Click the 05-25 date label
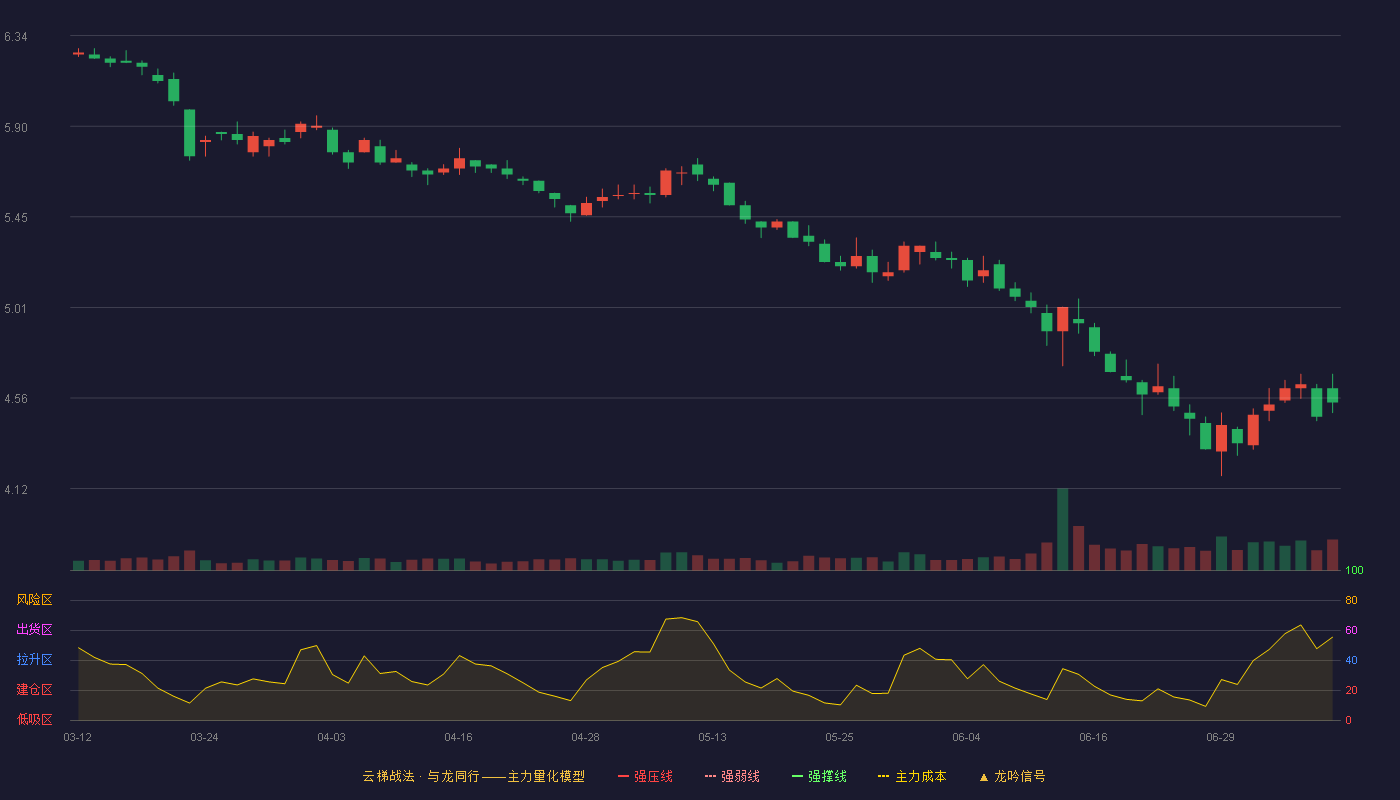 [x=839, y=737]
